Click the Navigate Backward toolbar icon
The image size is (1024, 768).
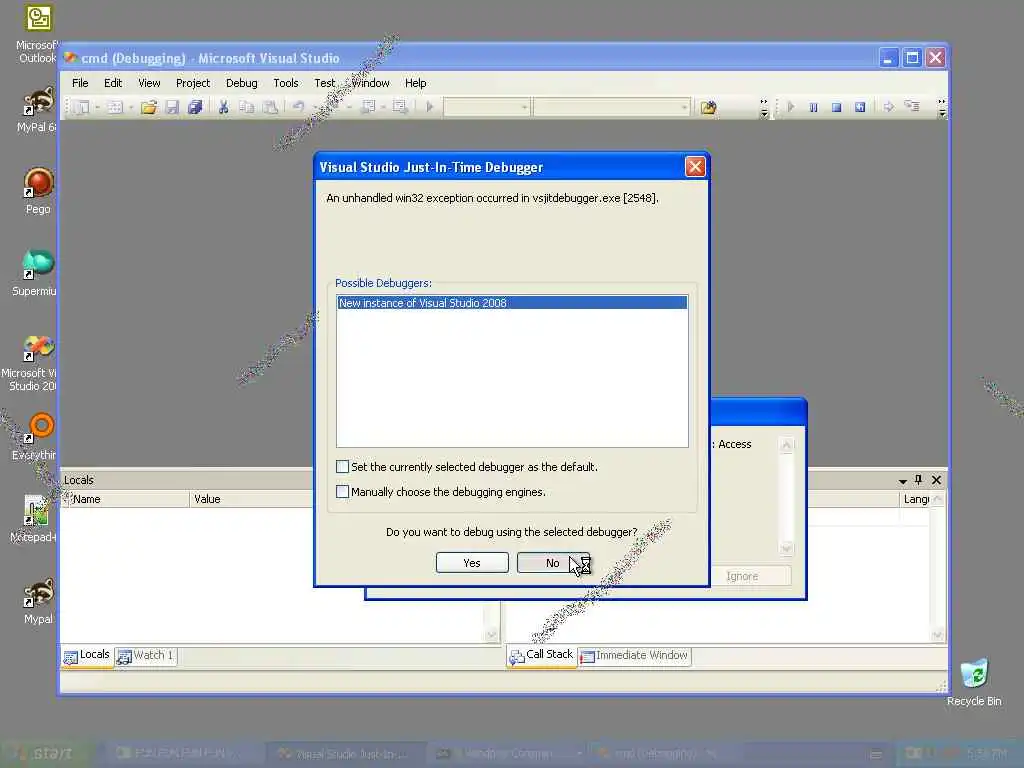coord(368,107)
